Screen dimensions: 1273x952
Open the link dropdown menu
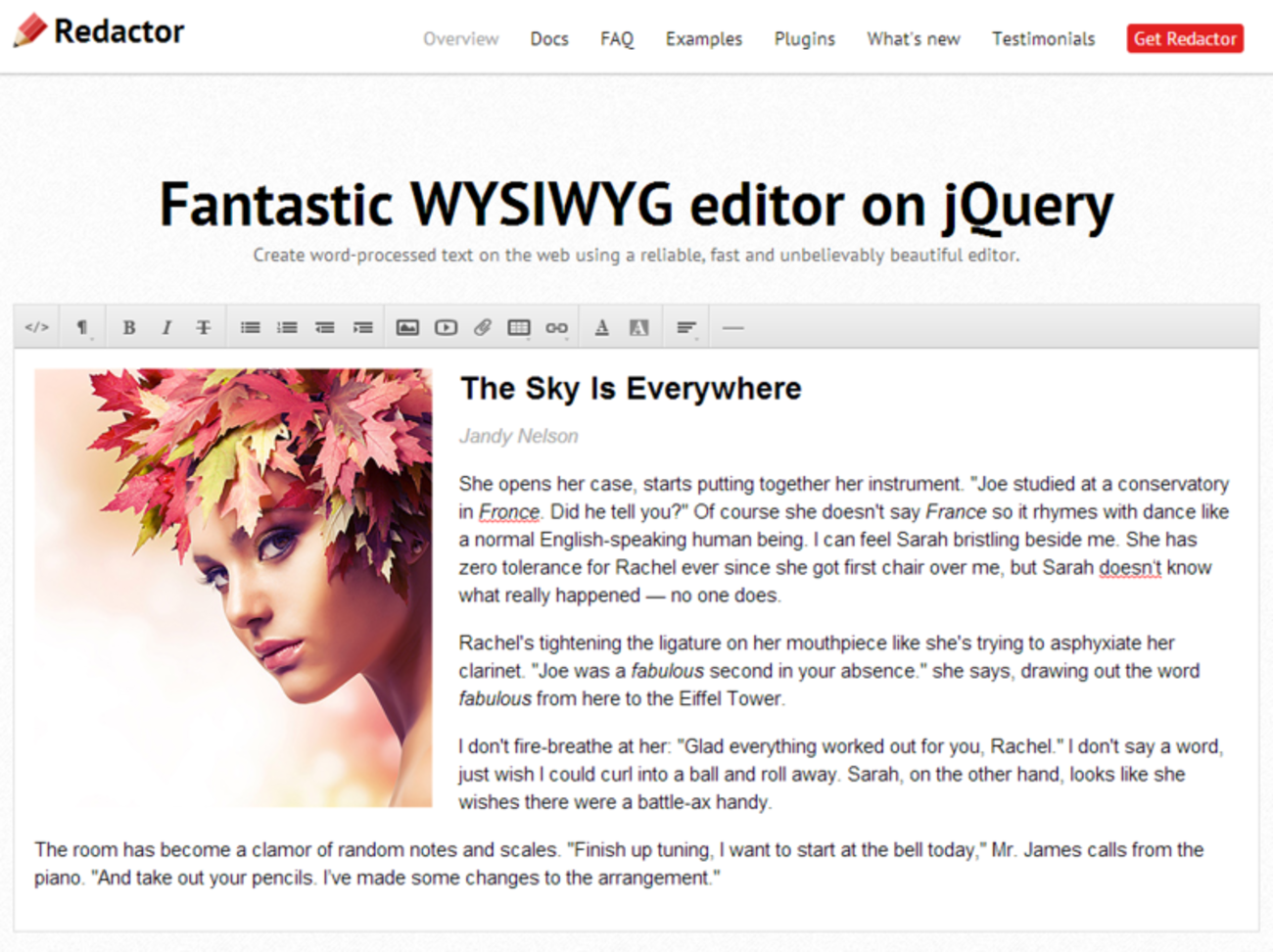point(557,327)
